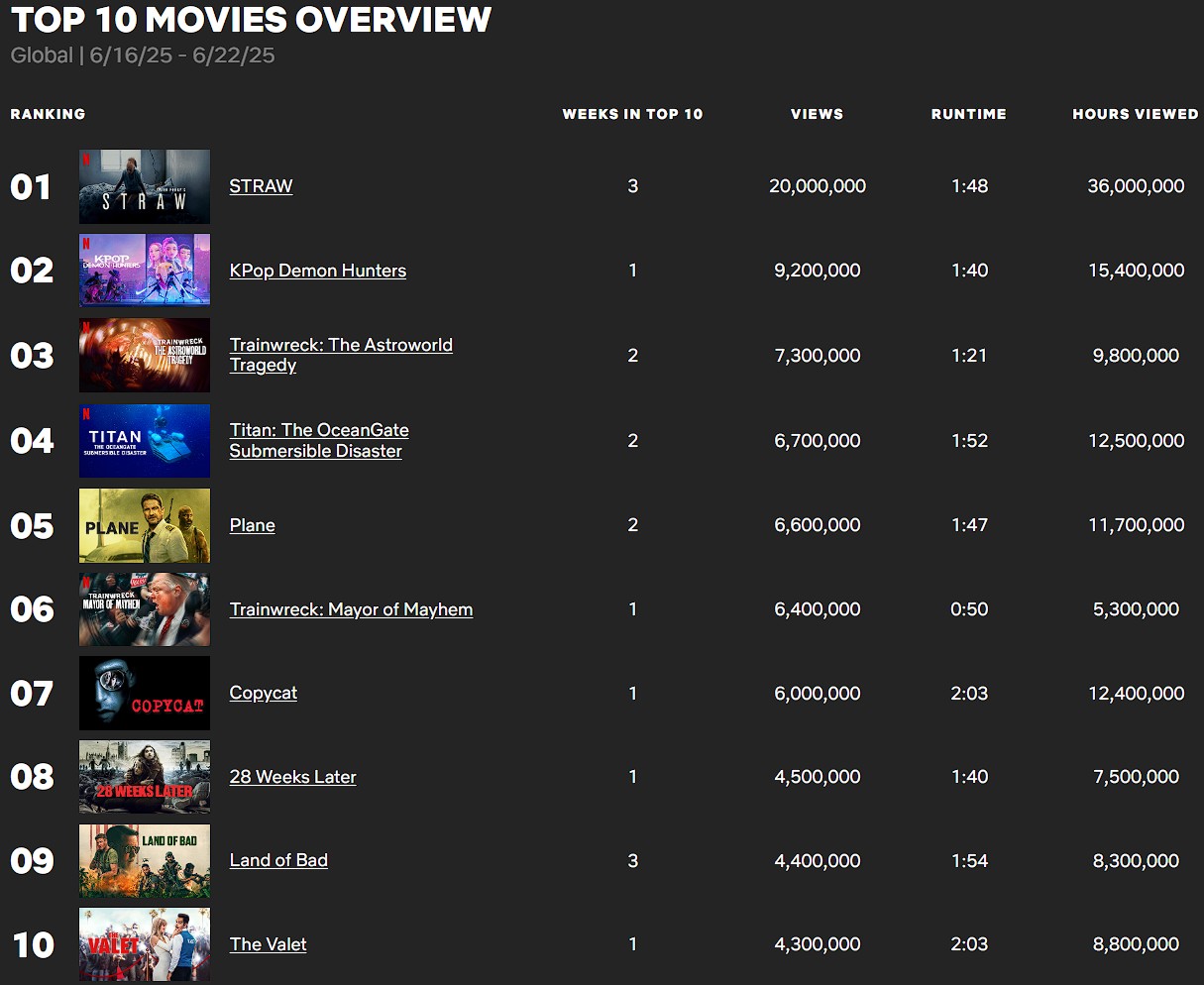Click the Copycat poster thumbnail
The height and width of the screenshot is (985, 1204).
[x=145, y=693]
